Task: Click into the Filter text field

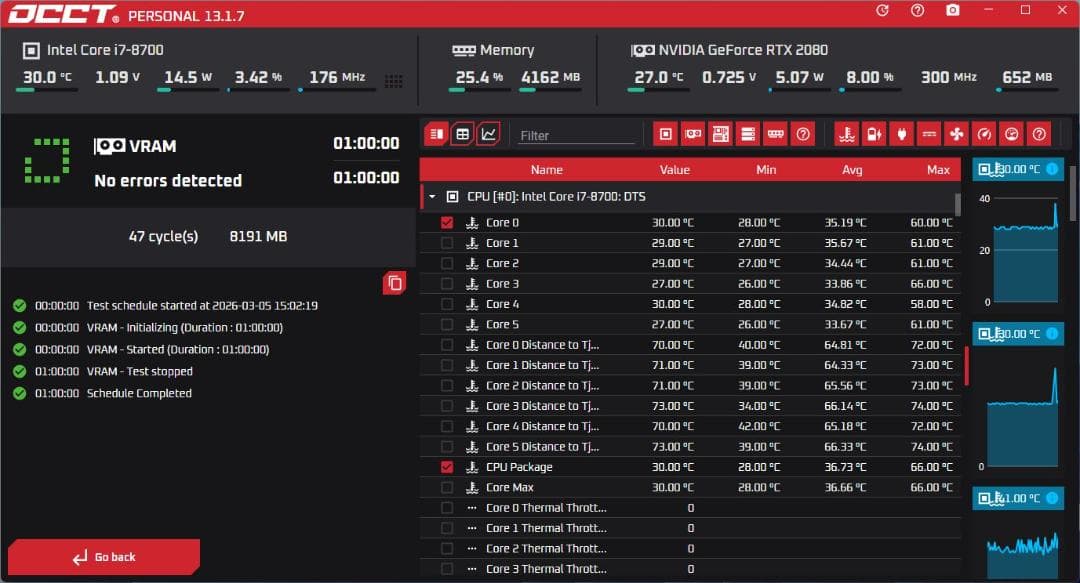Action: pos(576,135)
